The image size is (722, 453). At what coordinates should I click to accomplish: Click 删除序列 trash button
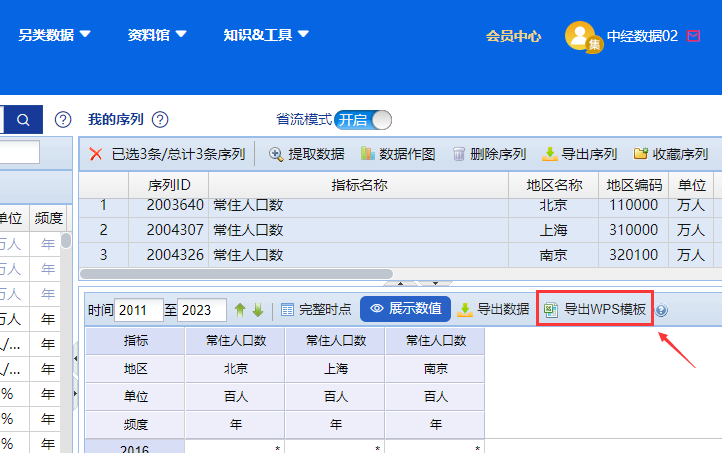(x=488, y=154)
